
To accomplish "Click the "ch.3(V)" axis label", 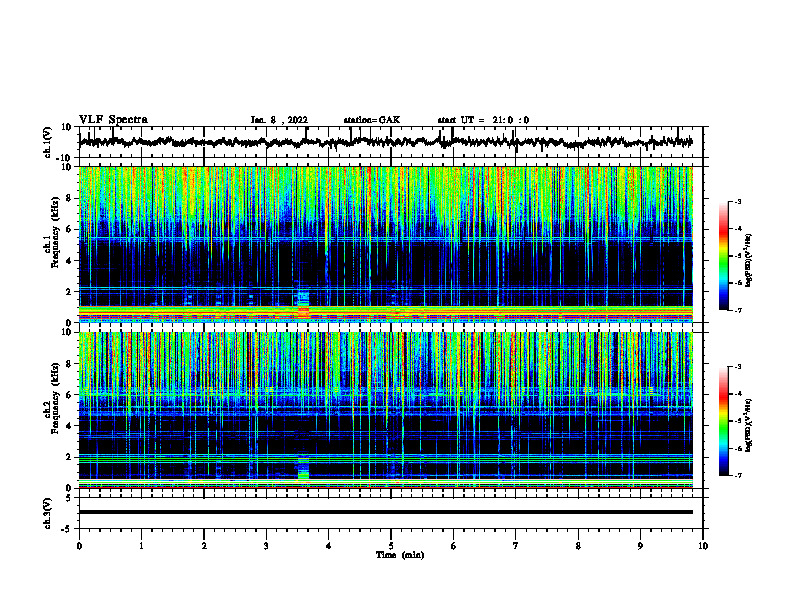I will pyautogui.click(x=48, y=513).
